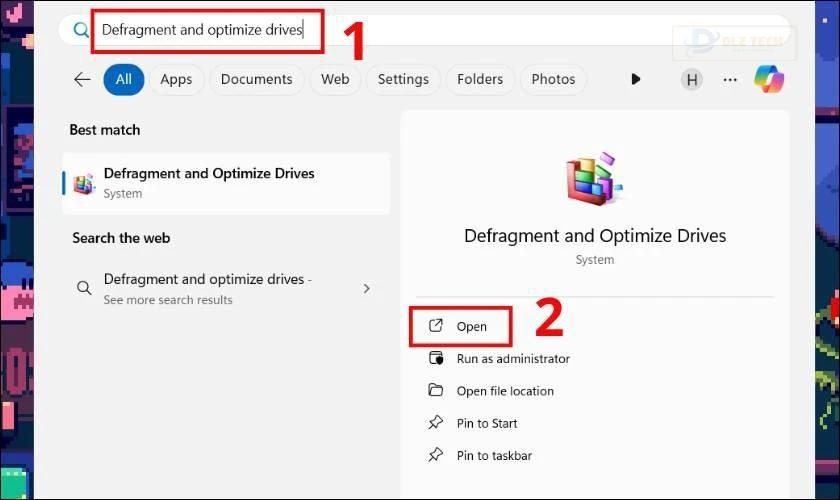Switch to the Settings filter tab
The image size is (840, 500).
403,79
